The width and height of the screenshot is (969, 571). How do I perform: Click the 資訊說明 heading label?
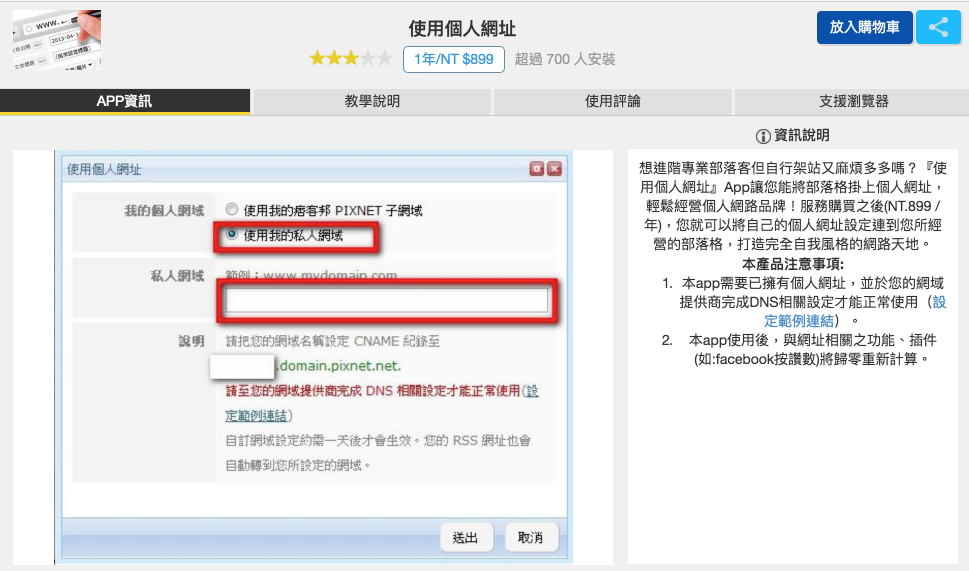click(802, 135)
